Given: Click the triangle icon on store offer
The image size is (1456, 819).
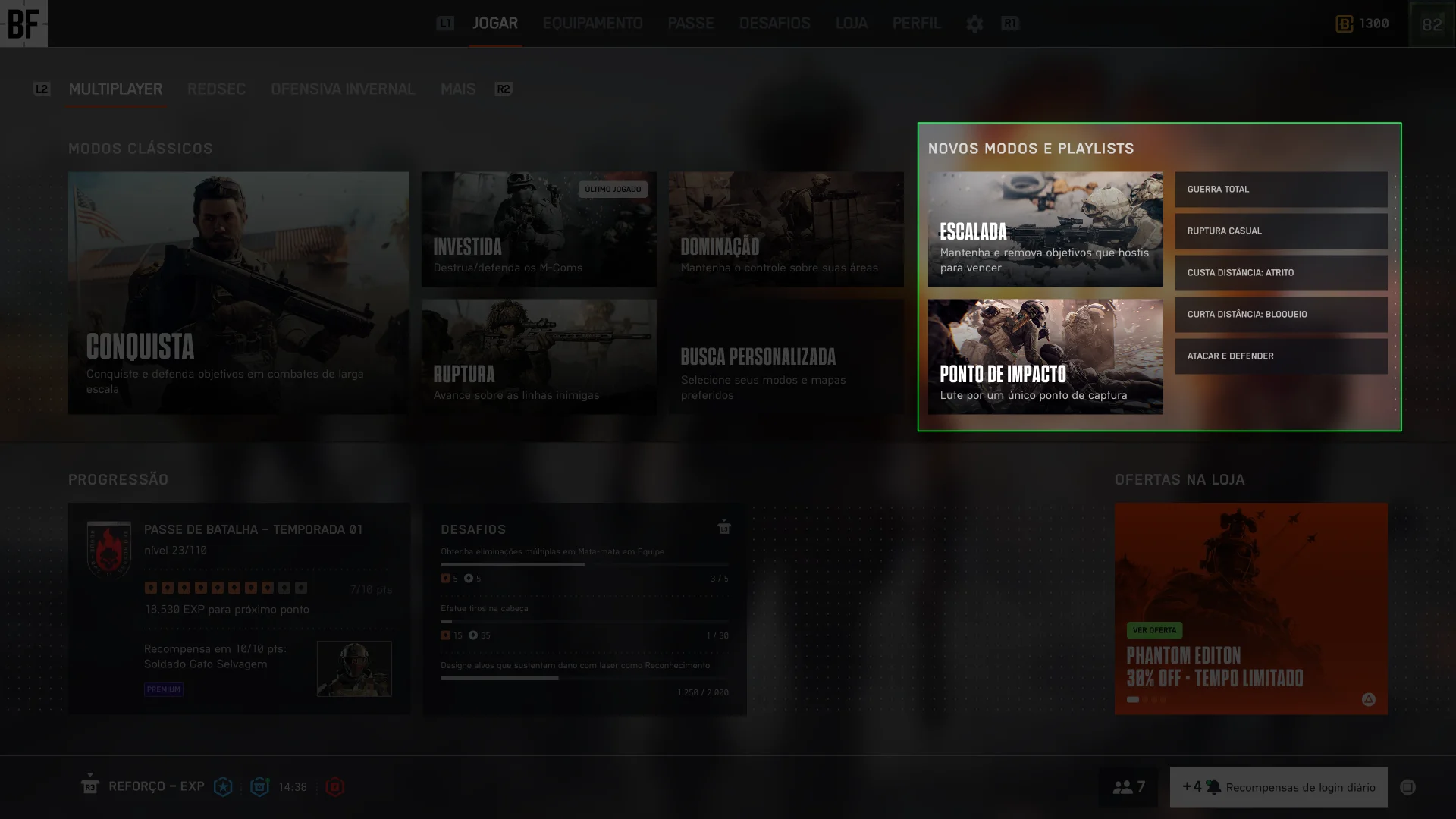Looking at the screenshot, I should (1368, 699).
